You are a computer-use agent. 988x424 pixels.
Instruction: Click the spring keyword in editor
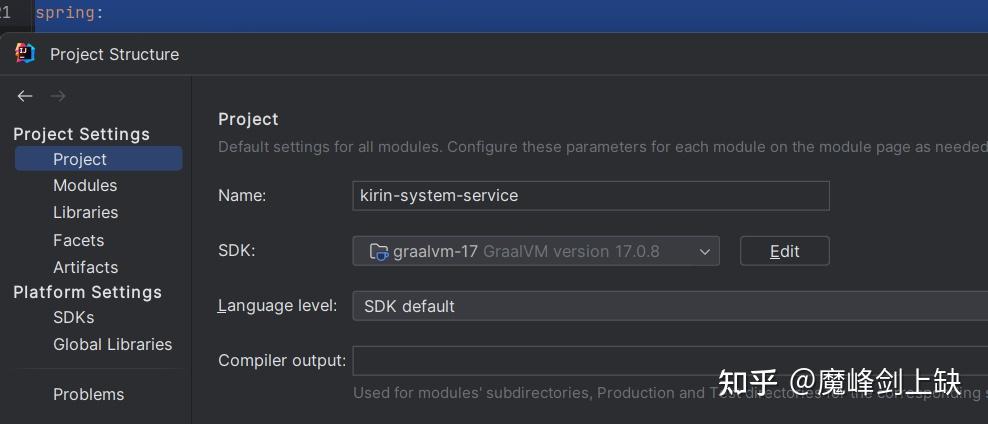[x=67, y=13]
